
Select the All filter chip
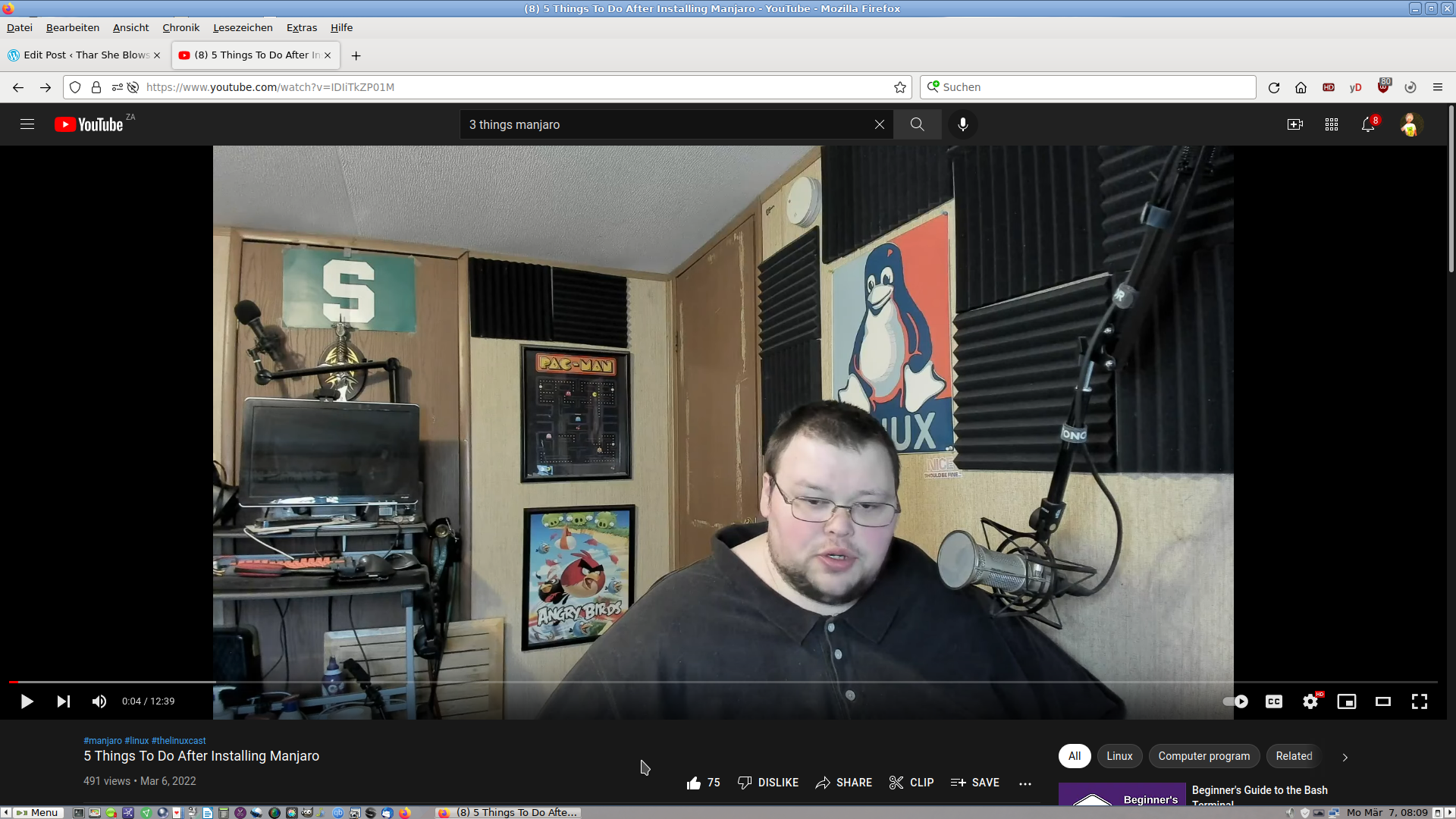1075,756
